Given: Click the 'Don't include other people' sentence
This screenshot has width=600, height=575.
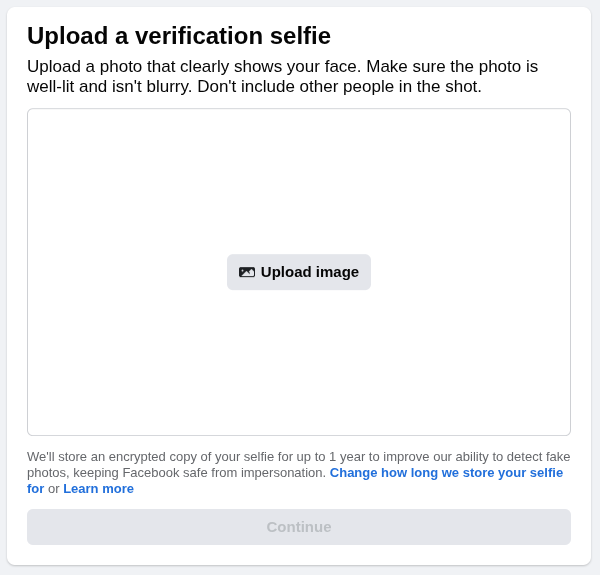Looking at the screenshot, I should click(x=339, y=87).
